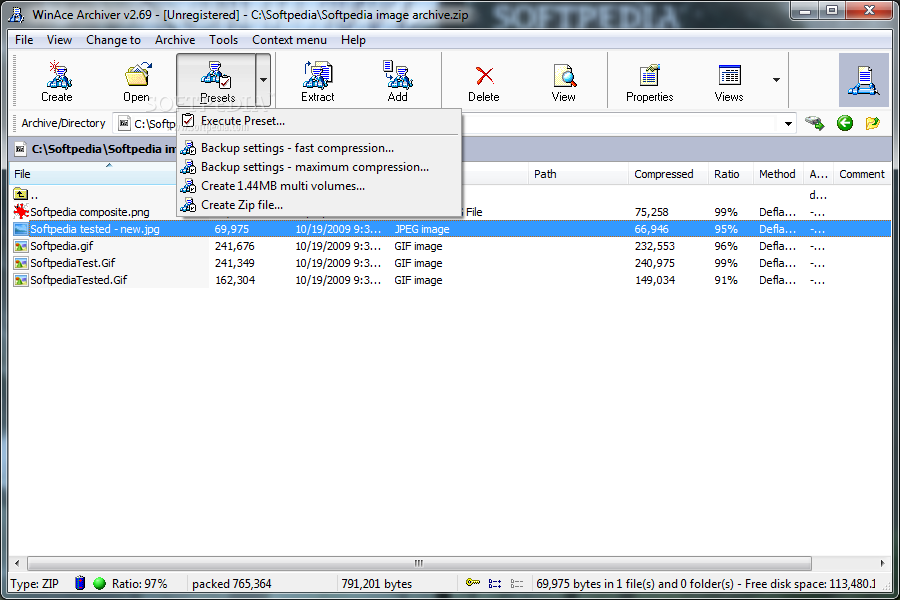Click the SoftpediaTested.Gif file icon

[21, 280]
